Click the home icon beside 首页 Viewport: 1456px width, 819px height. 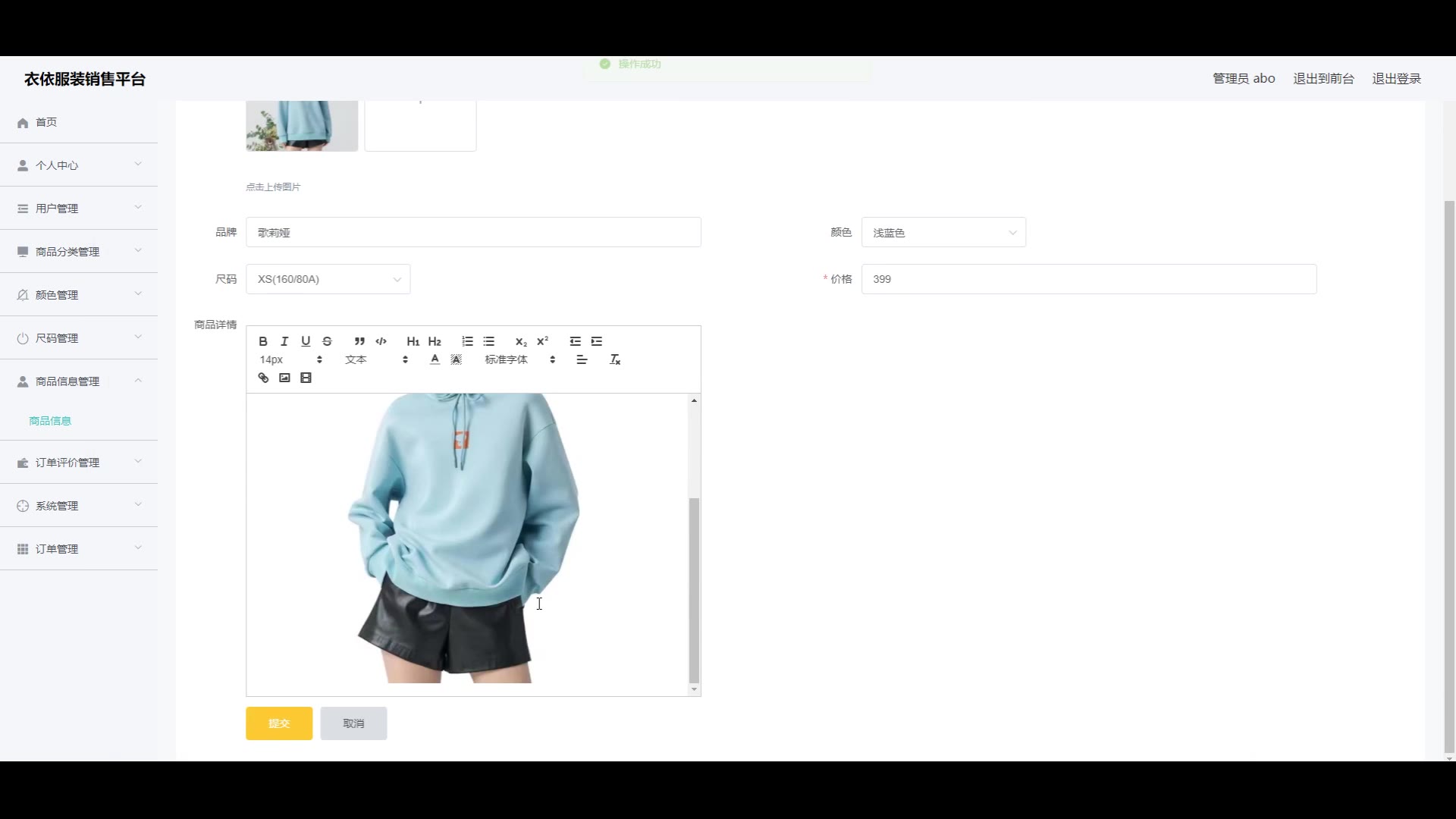[23, 123]
